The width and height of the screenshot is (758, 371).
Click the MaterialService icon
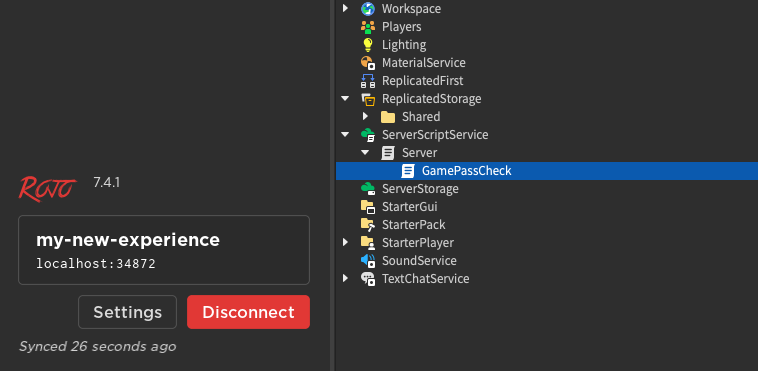368,62
